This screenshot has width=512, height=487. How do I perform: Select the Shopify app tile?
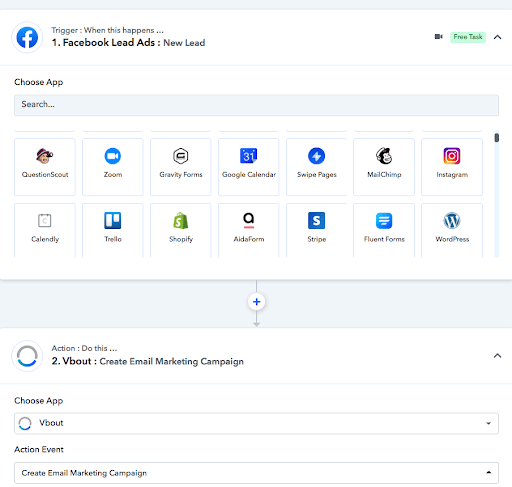[x=181, y=230]
